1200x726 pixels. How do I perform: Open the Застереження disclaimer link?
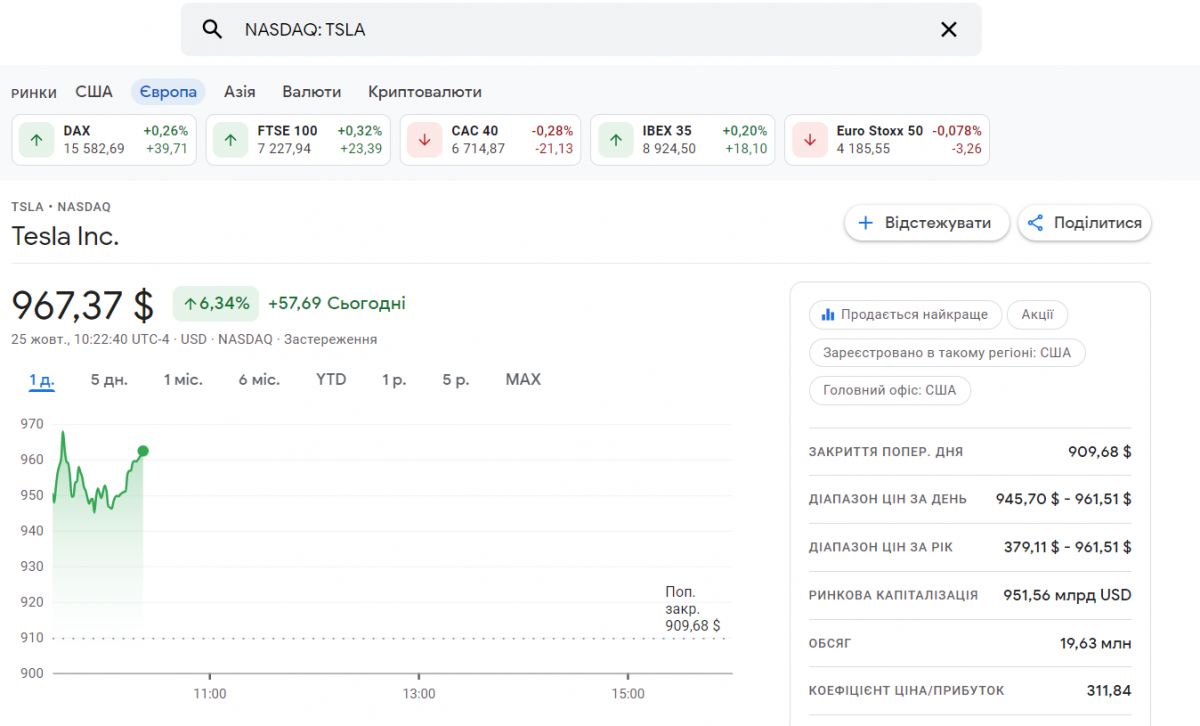coord(330,340)
